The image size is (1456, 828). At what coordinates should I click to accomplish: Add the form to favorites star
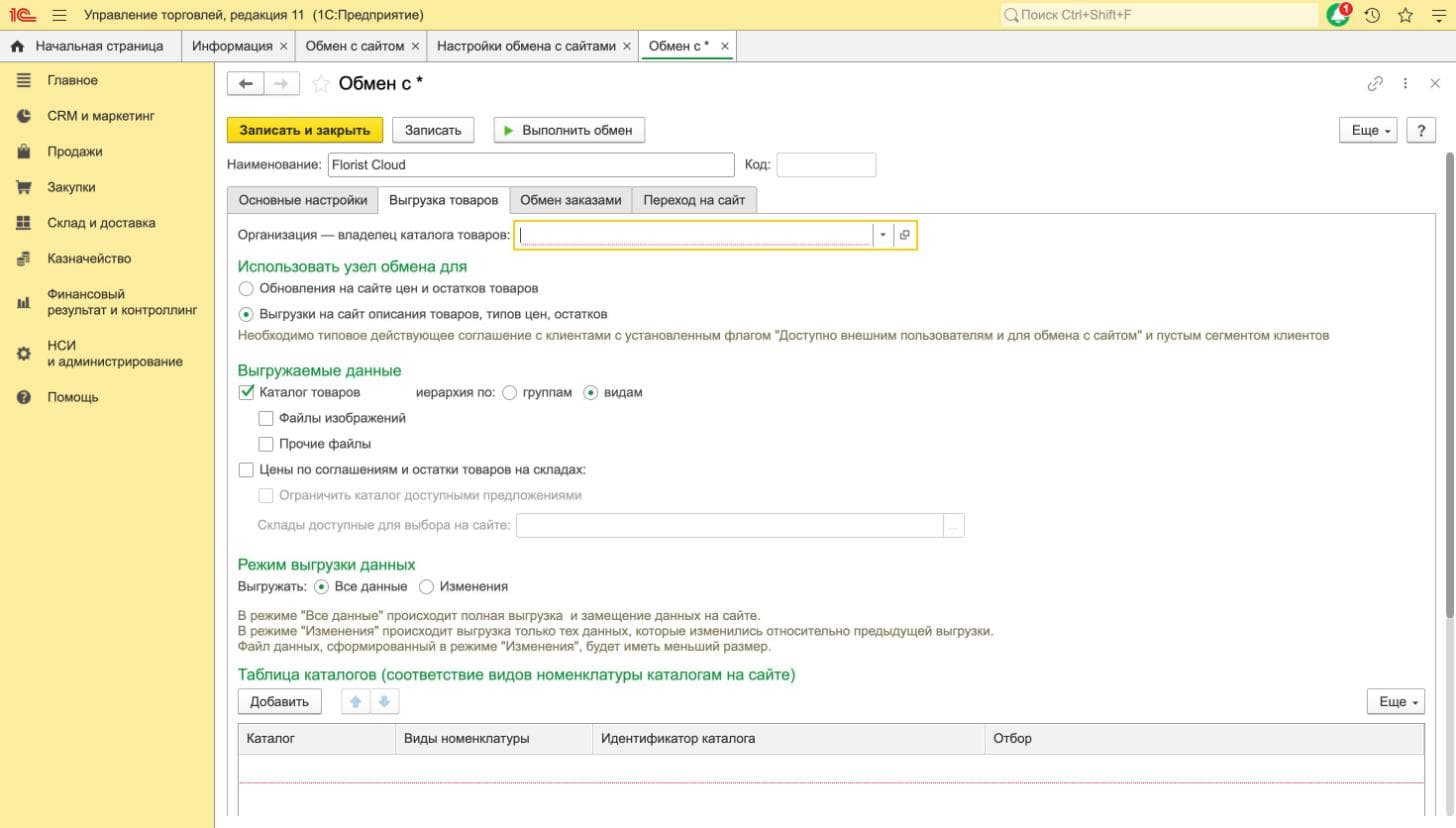320,84
